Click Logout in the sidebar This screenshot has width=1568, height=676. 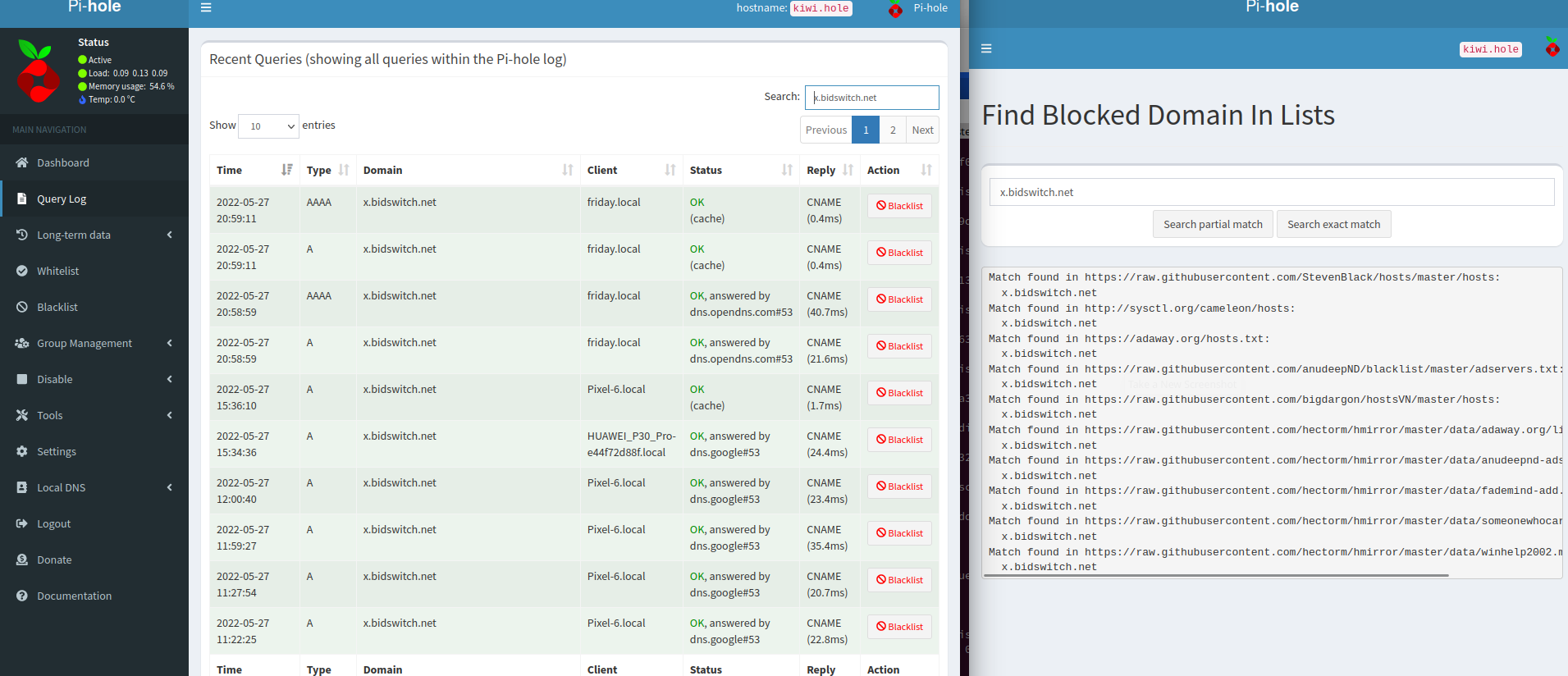point(94,523)
